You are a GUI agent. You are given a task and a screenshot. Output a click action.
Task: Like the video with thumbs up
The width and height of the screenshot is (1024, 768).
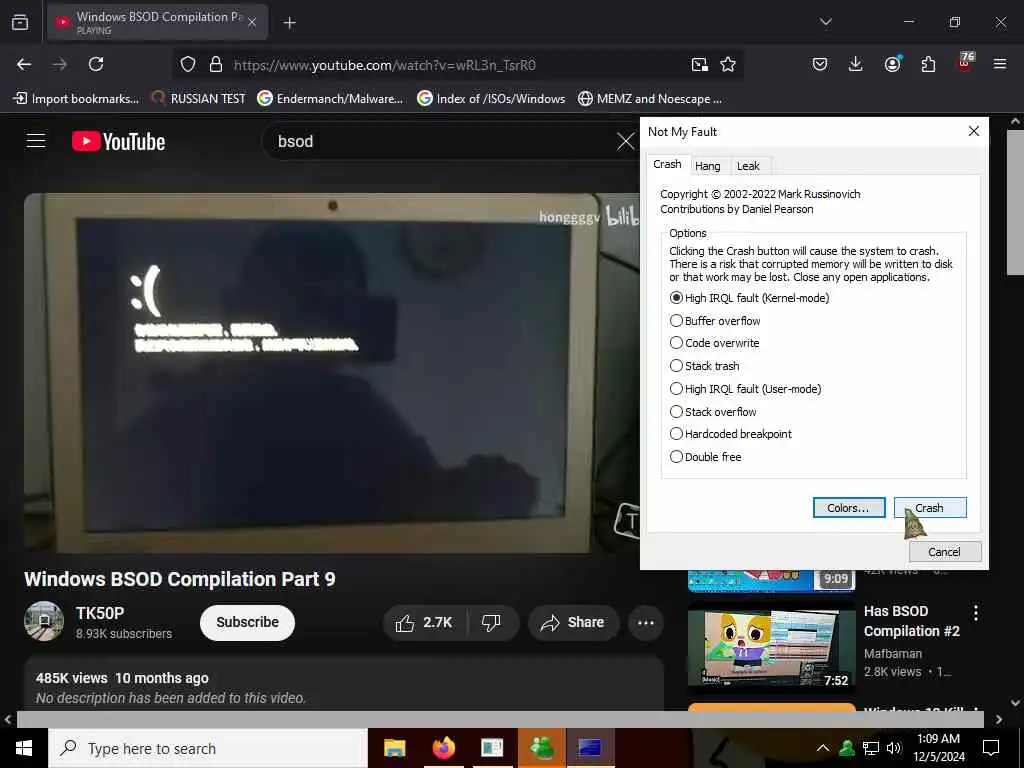pyautogui.click(x=424, y=622)
